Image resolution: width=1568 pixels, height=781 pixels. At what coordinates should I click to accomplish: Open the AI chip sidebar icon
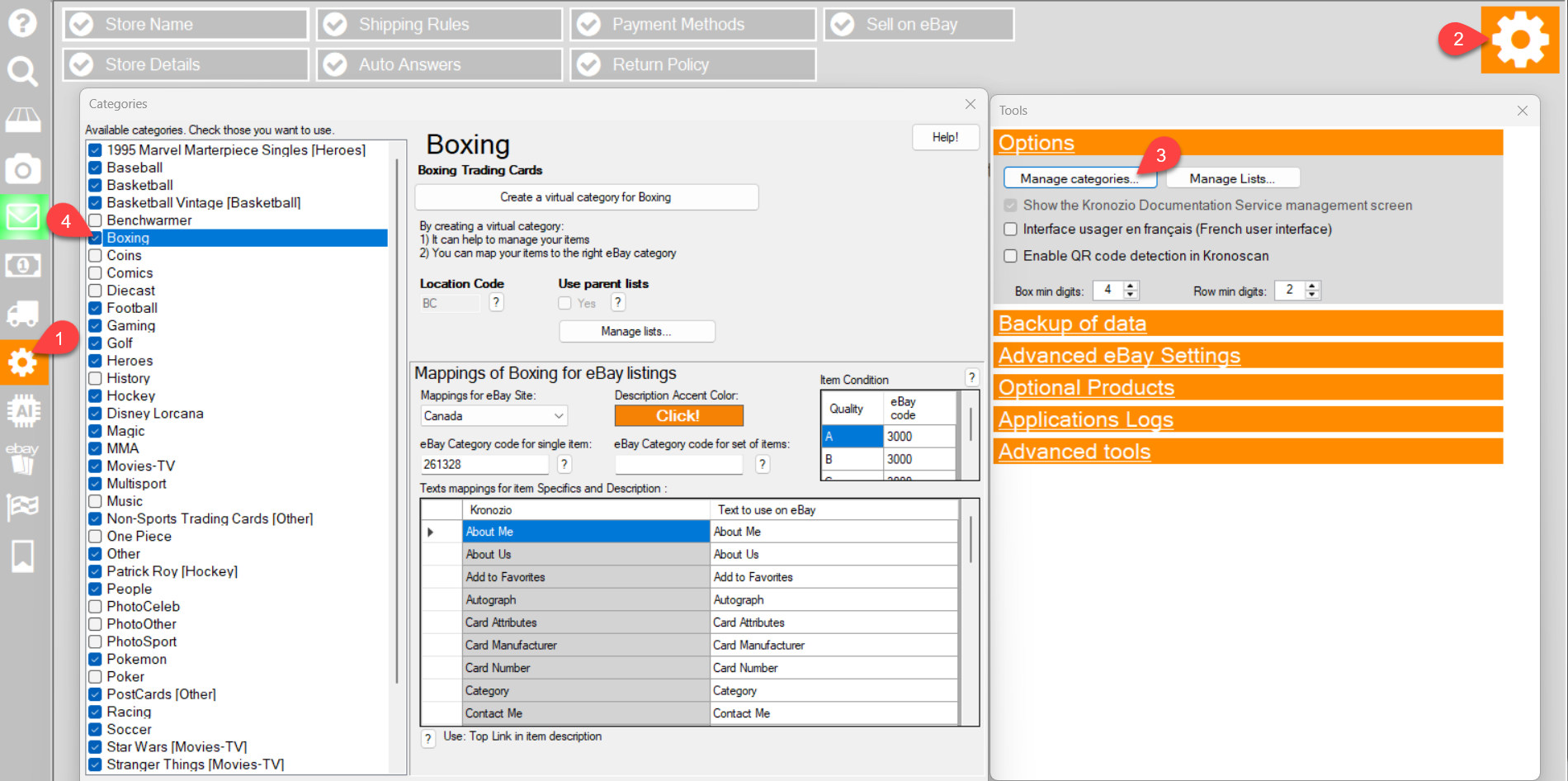pyautogui.click(x=22, y=410)
